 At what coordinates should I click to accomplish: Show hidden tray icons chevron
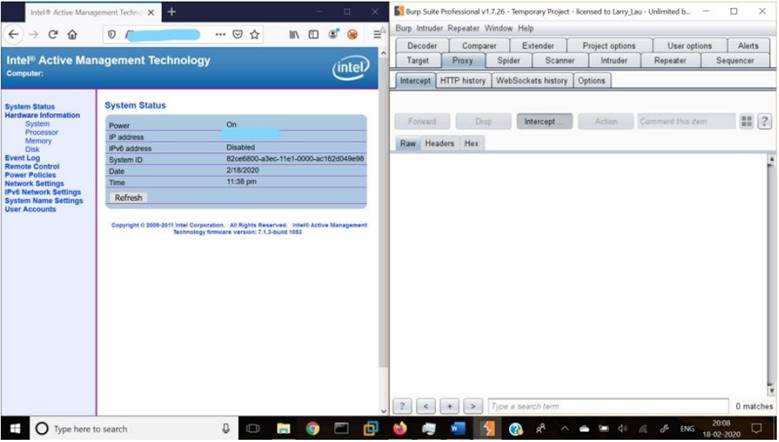click(x=564, y=428)
